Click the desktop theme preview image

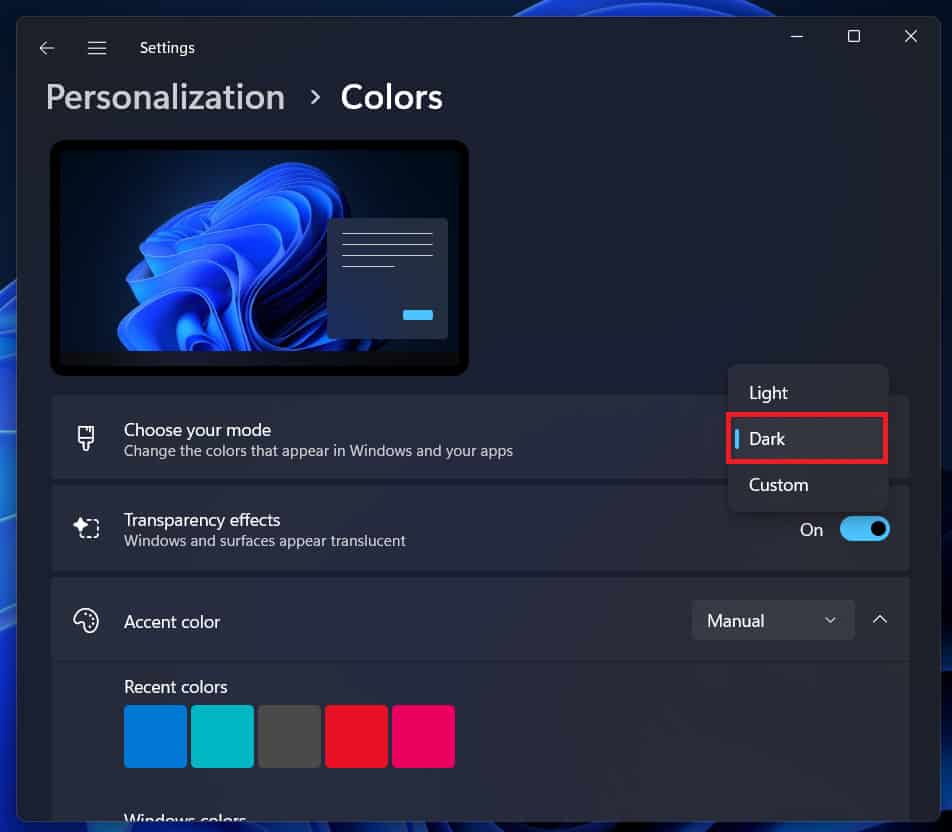[259, 257]
